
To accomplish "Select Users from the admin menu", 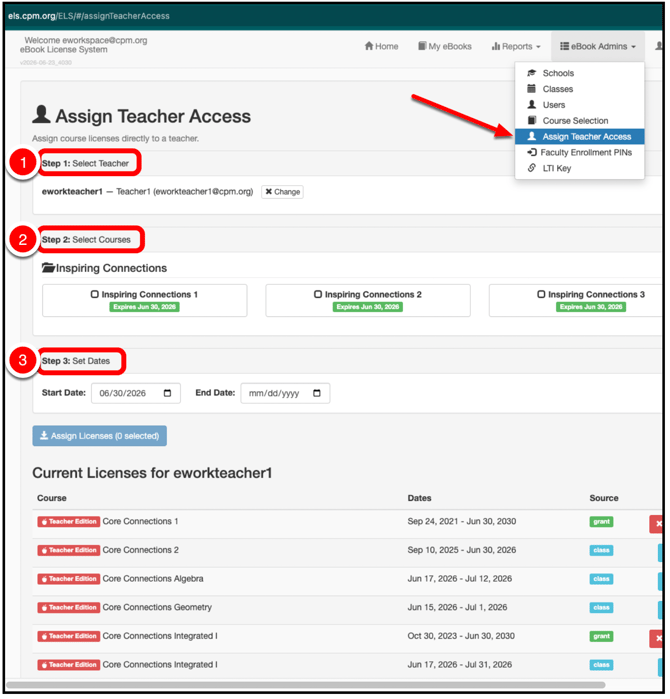I will [x=582, y=105].
